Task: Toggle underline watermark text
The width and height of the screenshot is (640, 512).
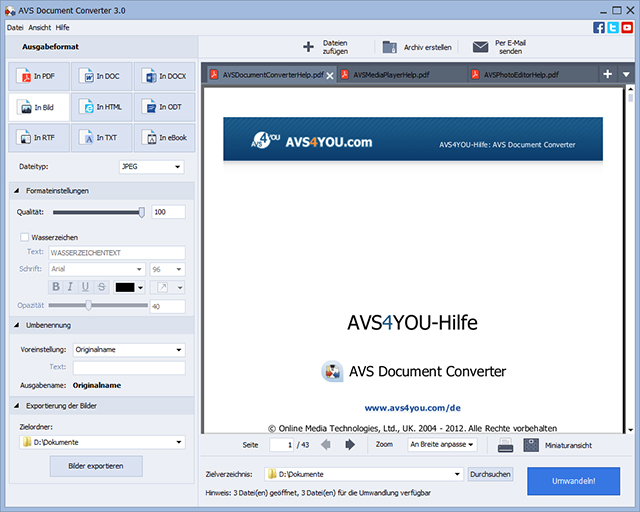Action: point(85,287)
